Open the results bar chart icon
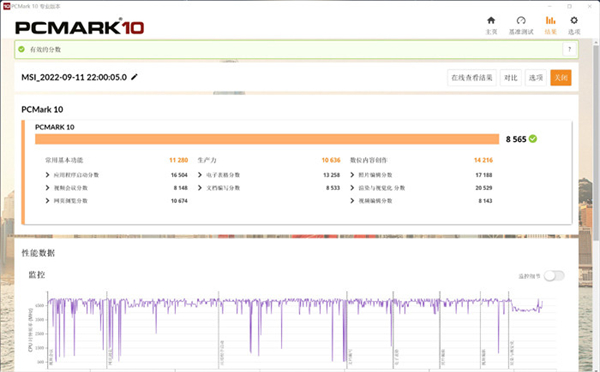Viewport: 600px width, 372px height. click(x=550, y=20)
